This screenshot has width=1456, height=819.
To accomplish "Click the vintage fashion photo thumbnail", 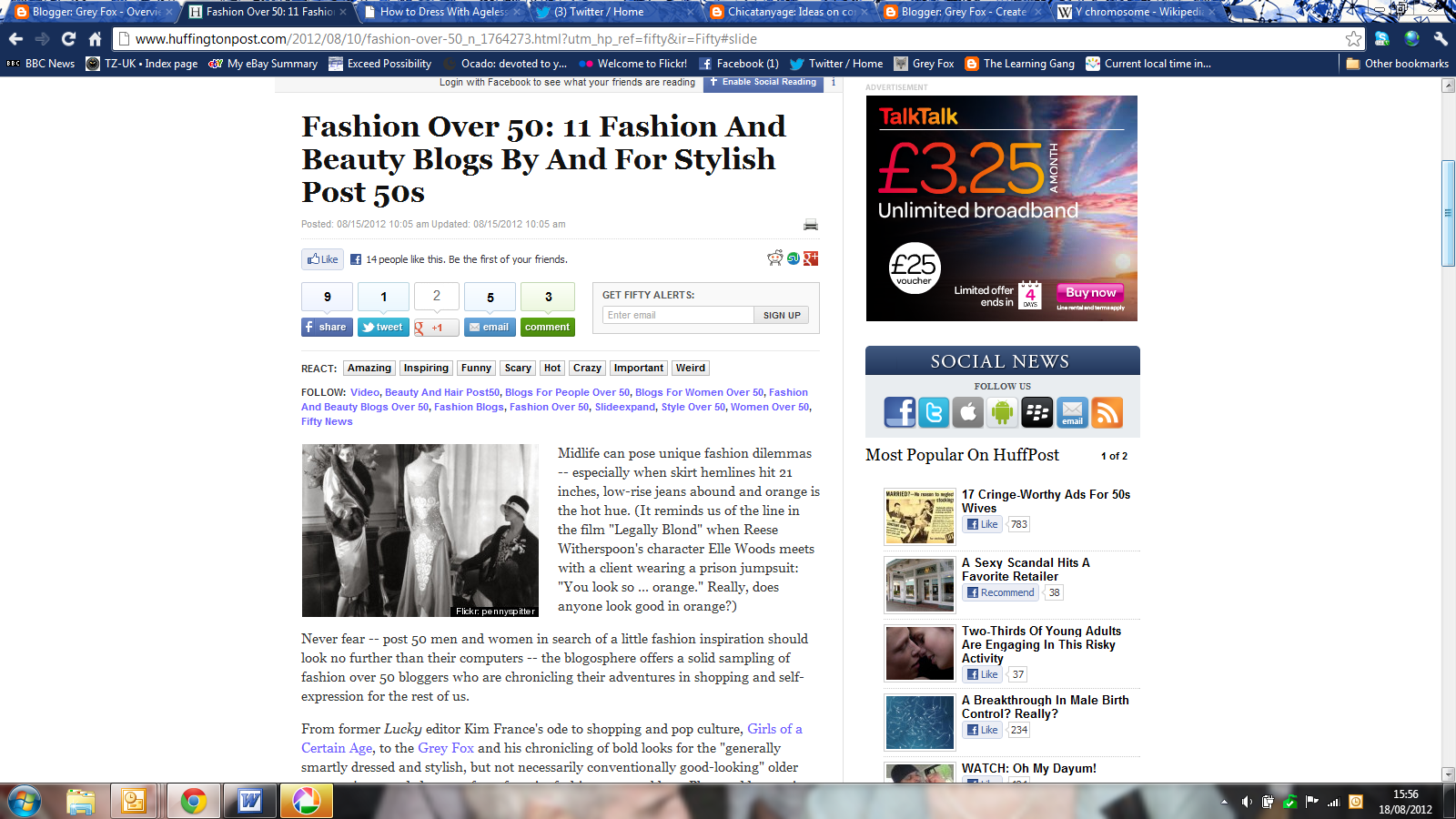I will click(420, 531).
